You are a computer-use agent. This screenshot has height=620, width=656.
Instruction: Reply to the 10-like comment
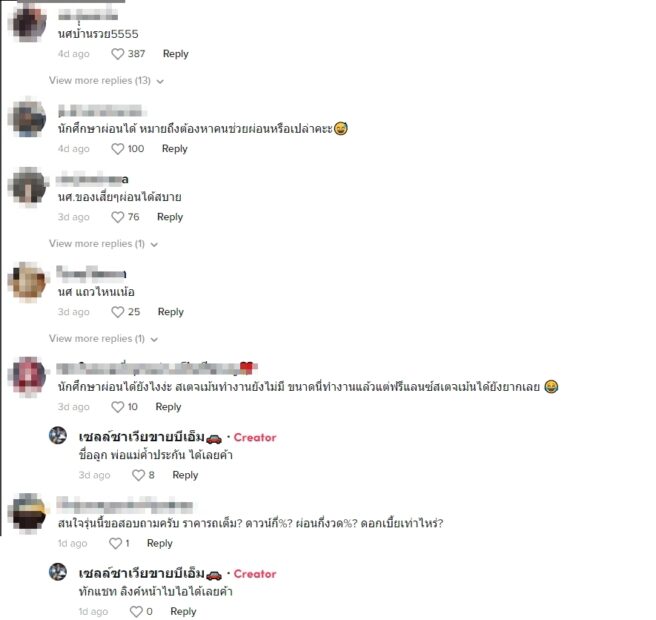click(168, 407)
